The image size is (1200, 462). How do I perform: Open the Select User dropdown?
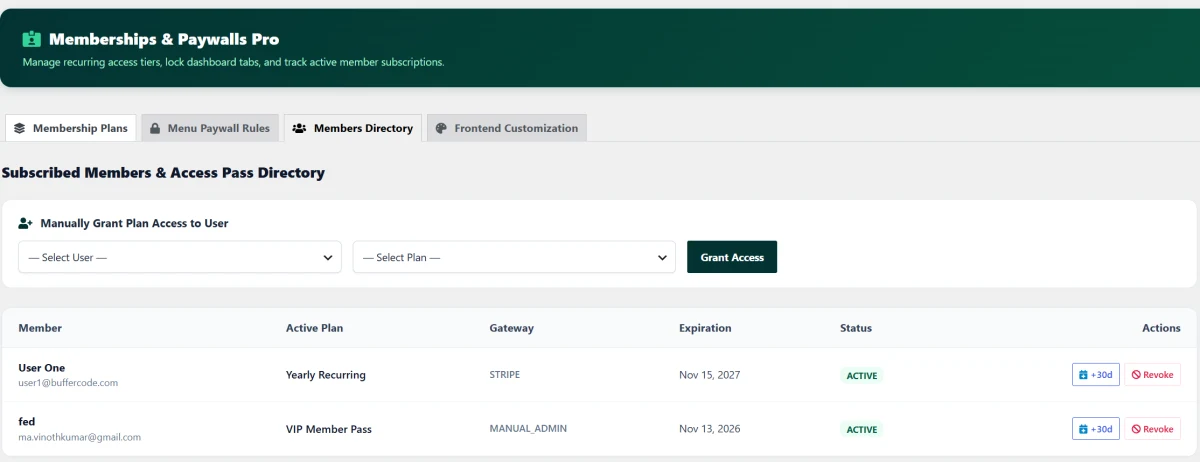(180, 257)
